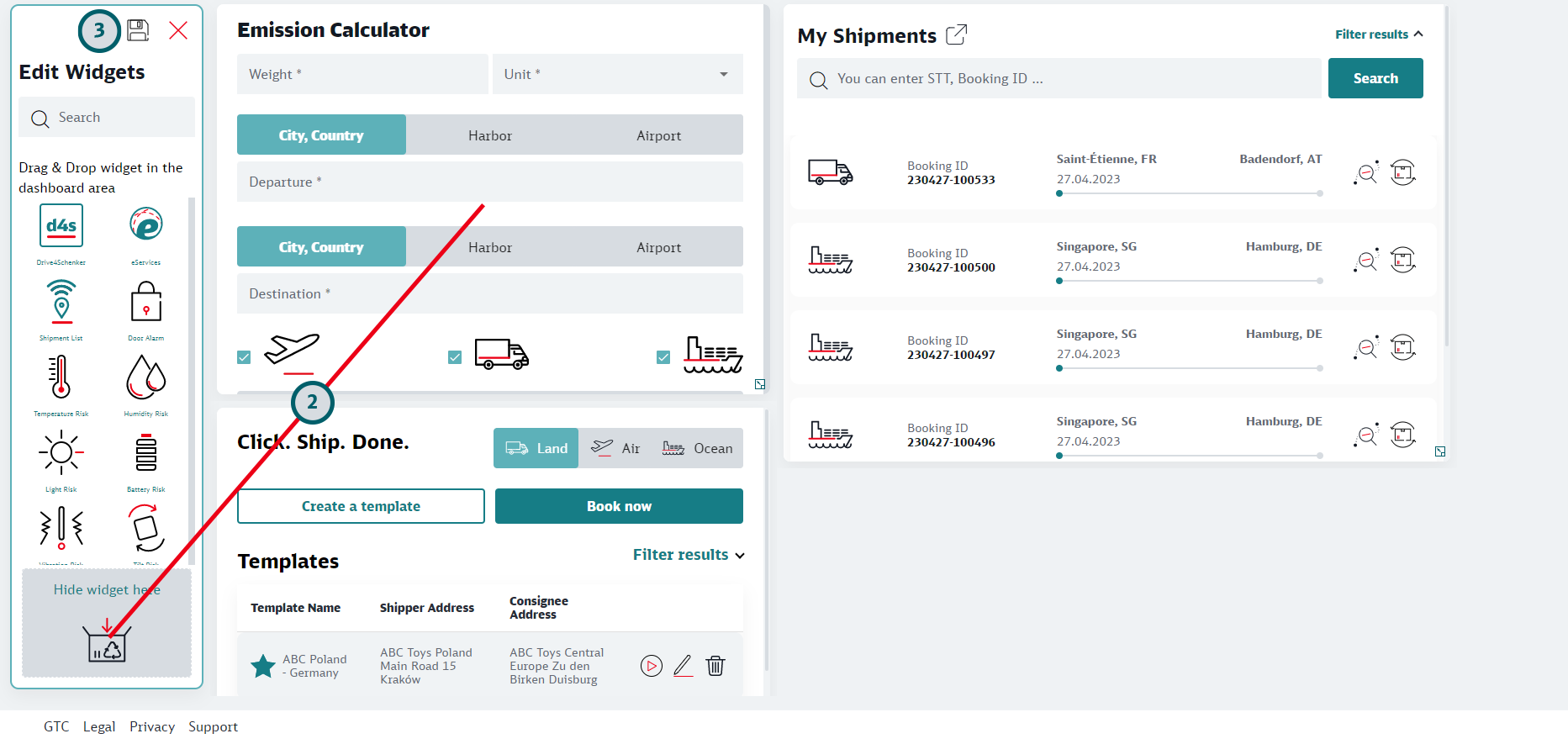Expand Filter results under Templates

click(688, 555)
